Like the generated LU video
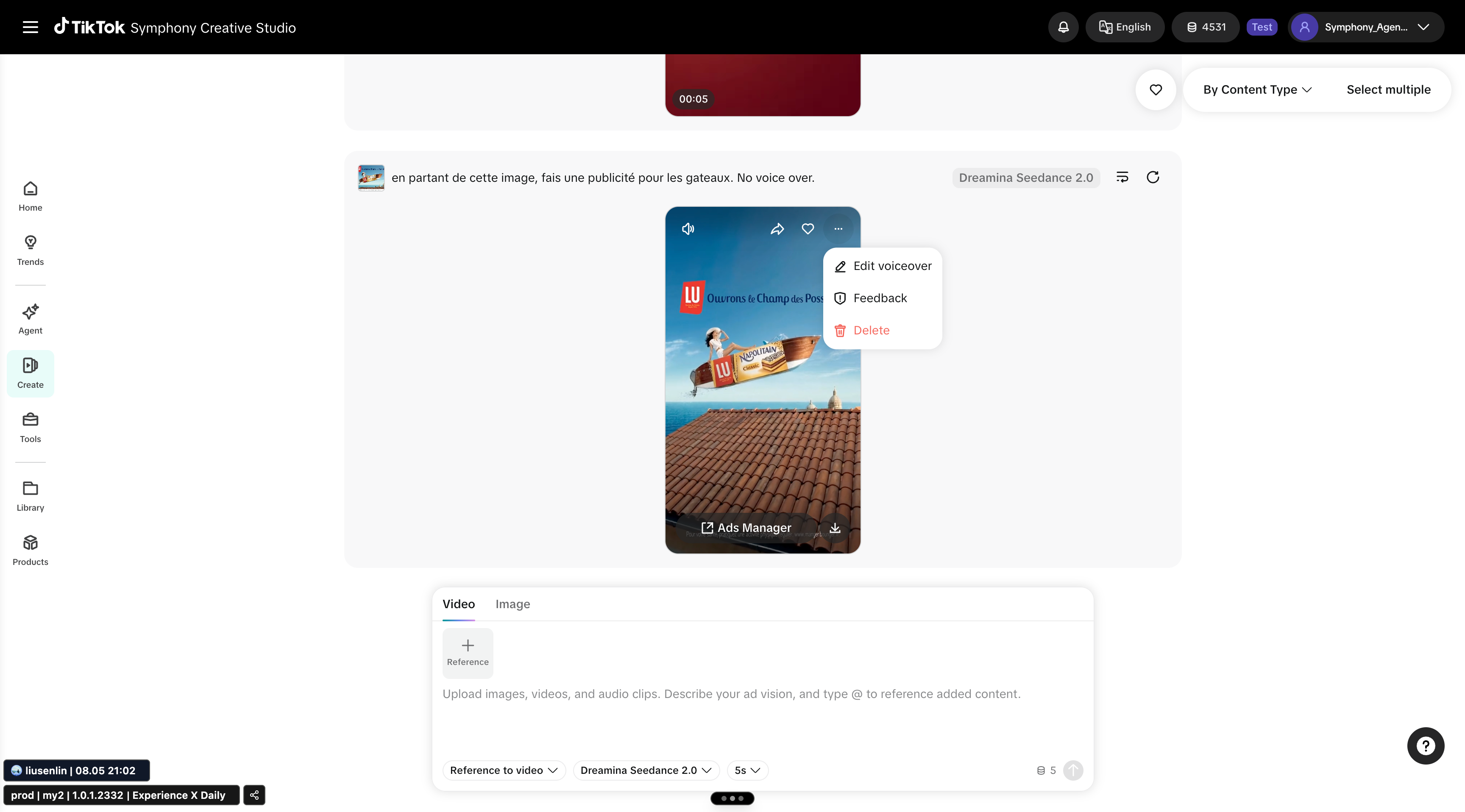This screenshot has height=812, width=1465. pyautogui.click(x=808, y=228)
